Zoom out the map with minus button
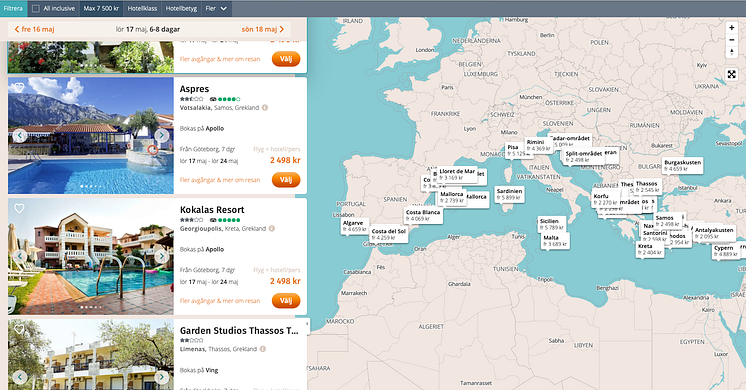Image resolution: width=746 pixels, height=390 pixels. [731, 40]
